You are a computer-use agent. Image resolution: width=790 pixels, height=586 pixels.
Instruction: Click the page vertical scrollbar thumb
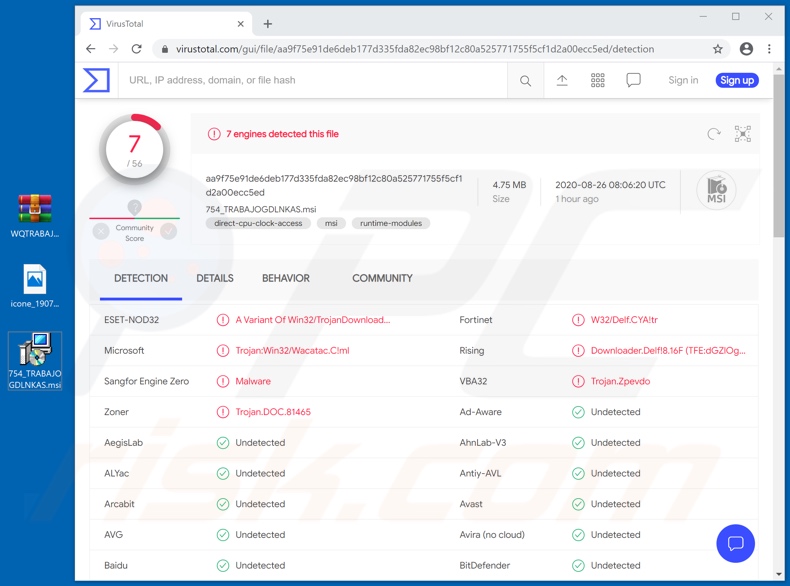pyautogui.click(x=779, y=156)
